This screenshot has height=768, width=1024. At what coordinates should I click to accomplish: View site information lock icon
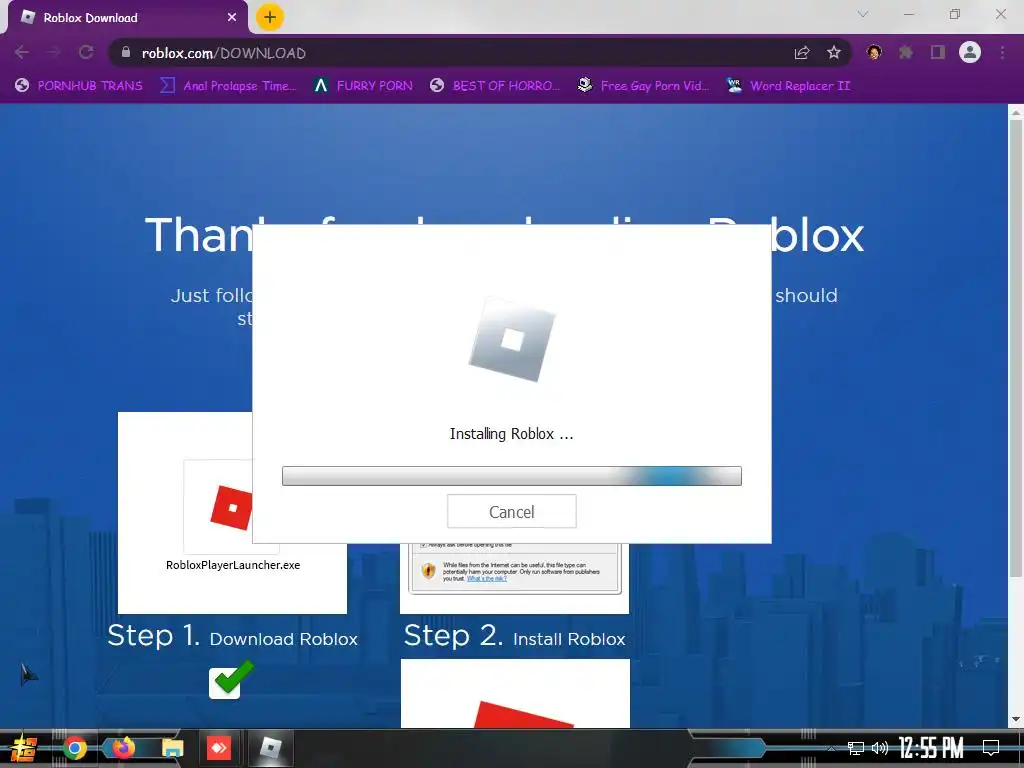click(x=126, y=52)
